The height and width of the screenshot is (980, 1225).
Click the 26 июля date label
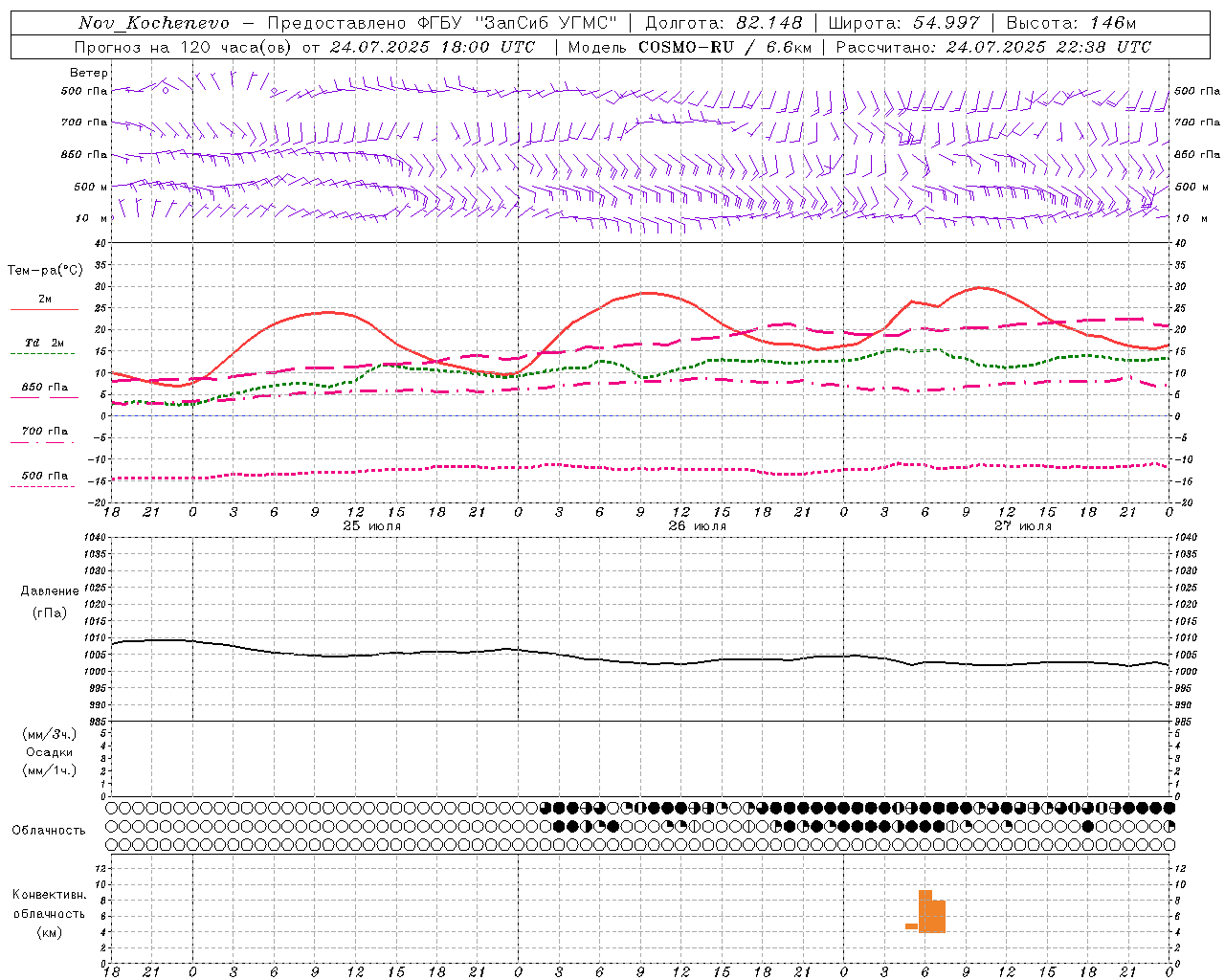[x=698, y=526]
